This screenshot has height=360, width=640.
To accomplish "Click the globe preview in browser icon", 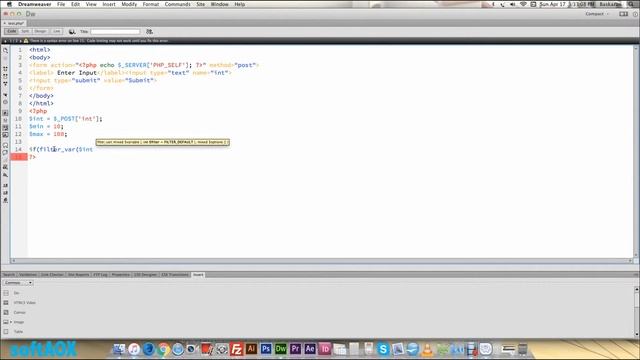I will tap(72, 31).
